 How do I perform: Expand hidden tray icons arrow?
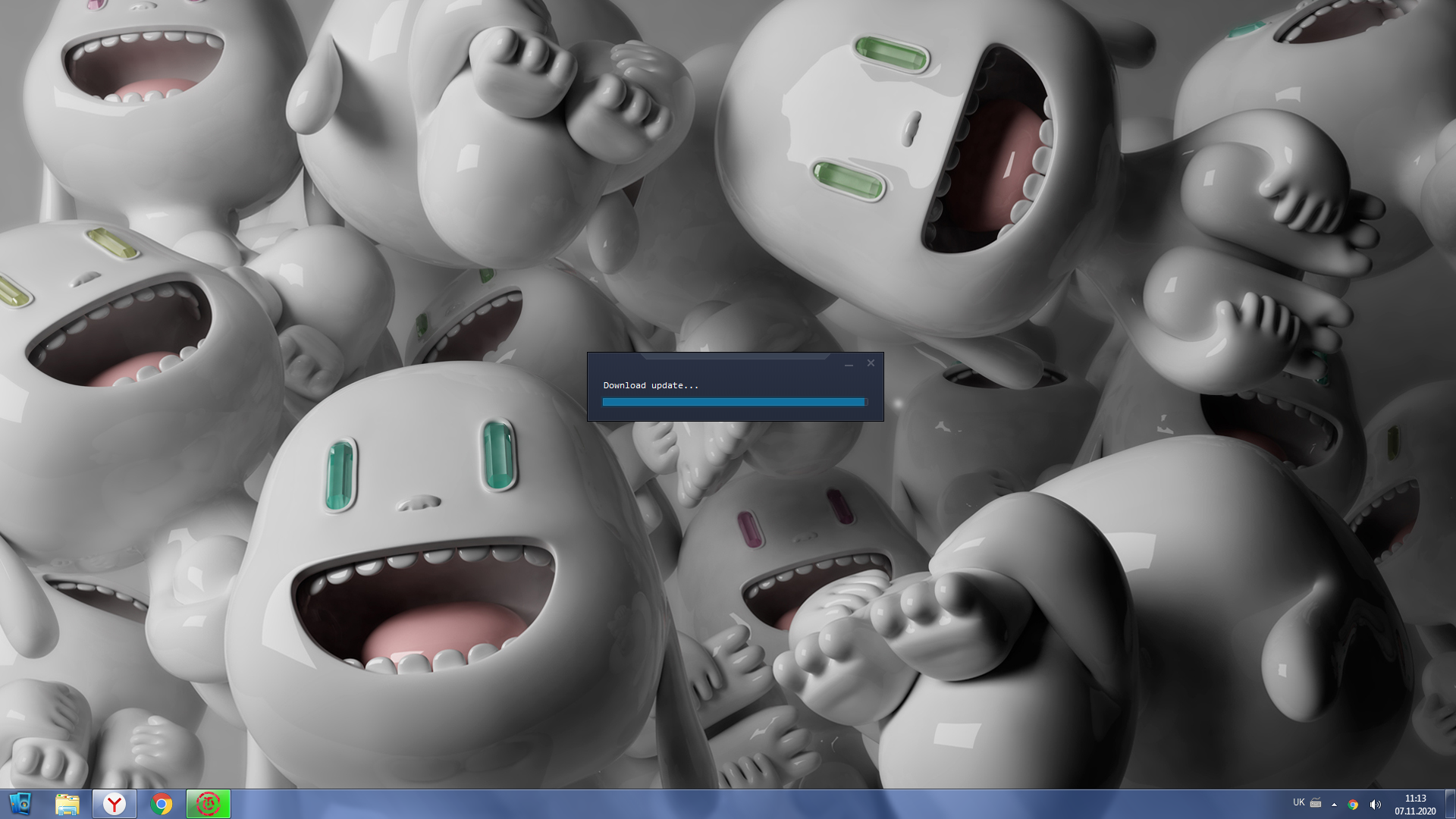(1334, 805)
